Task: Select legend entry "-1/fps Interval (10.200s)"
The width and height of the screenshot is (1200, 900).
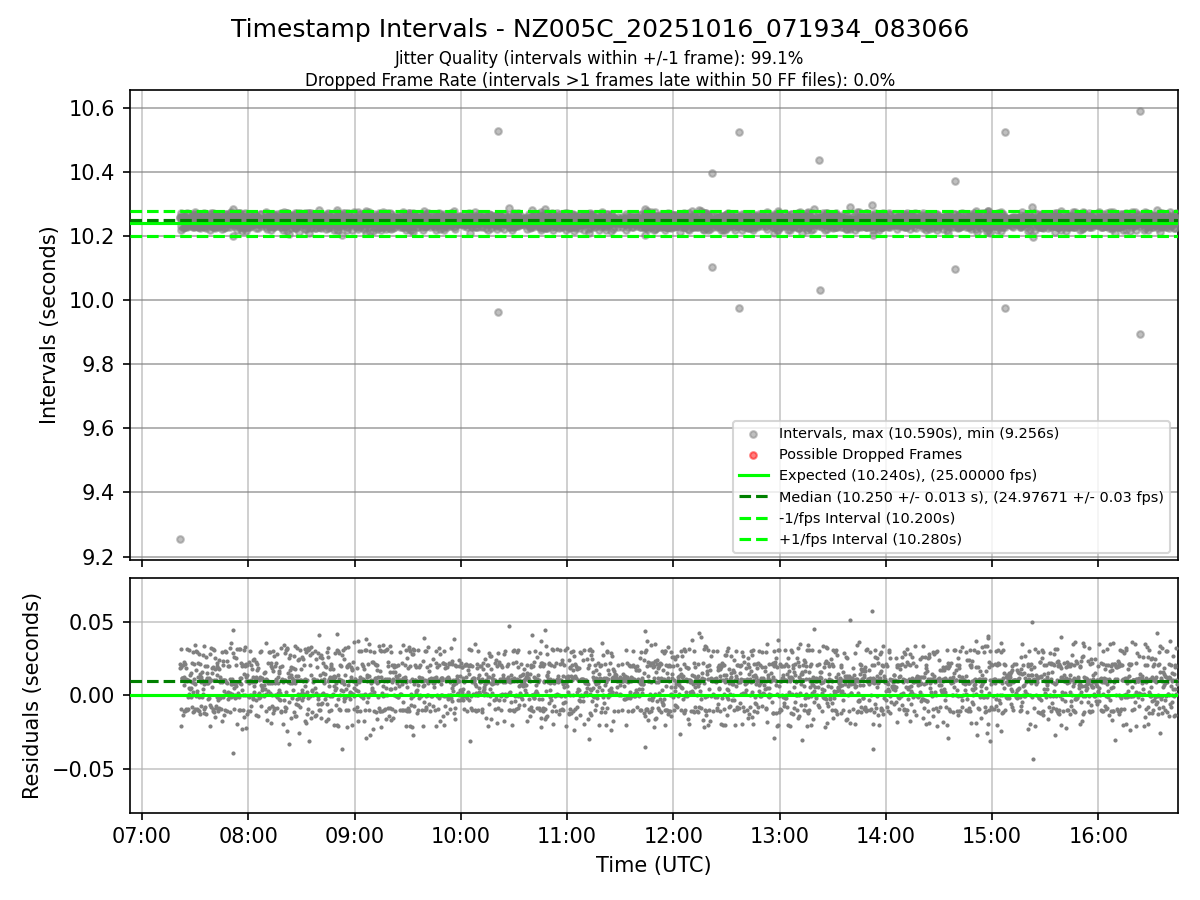Action: 866,518
